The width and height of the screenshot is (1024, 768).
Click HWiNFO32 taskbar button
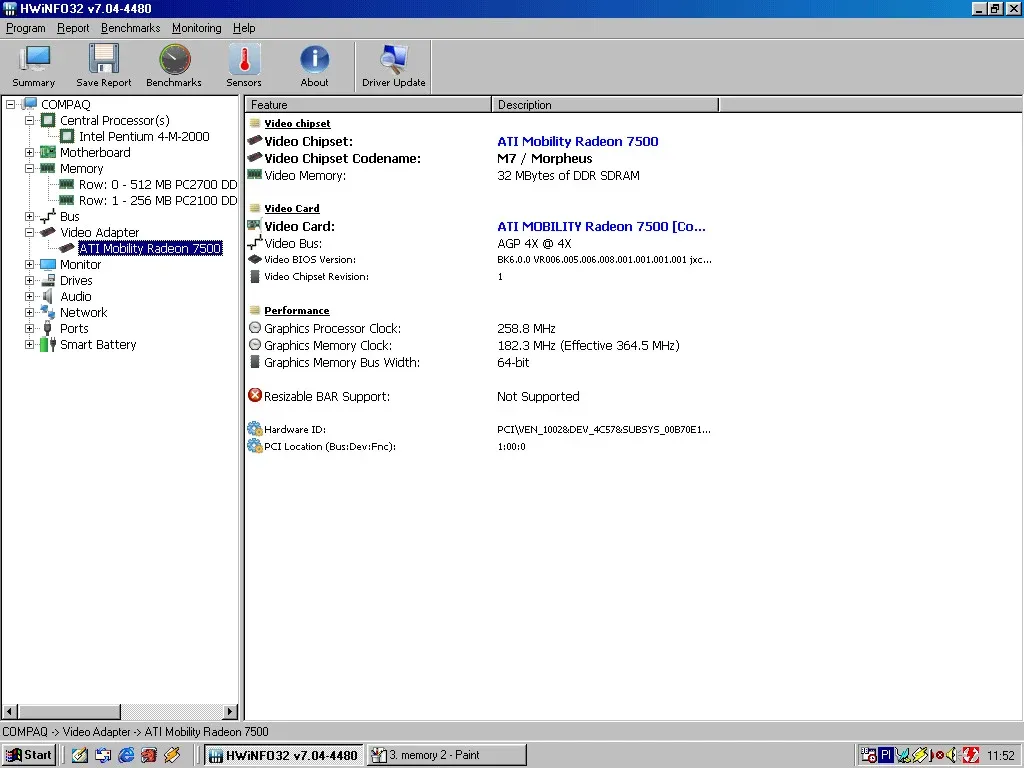click(x=283, y=755)
